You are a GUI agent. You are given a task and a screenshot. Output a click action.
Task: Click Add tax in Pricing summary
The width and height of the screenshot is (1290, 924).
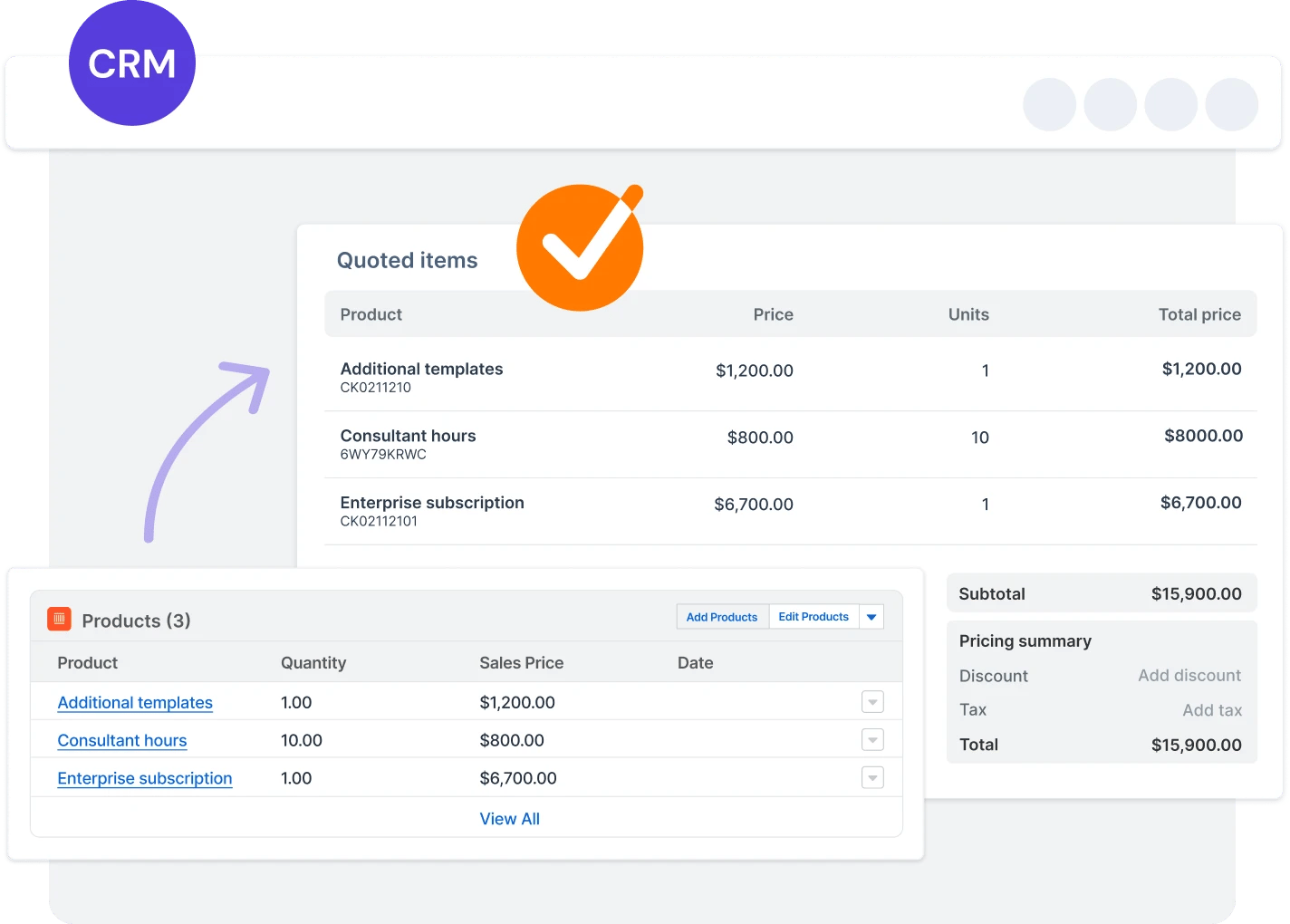1212,710
